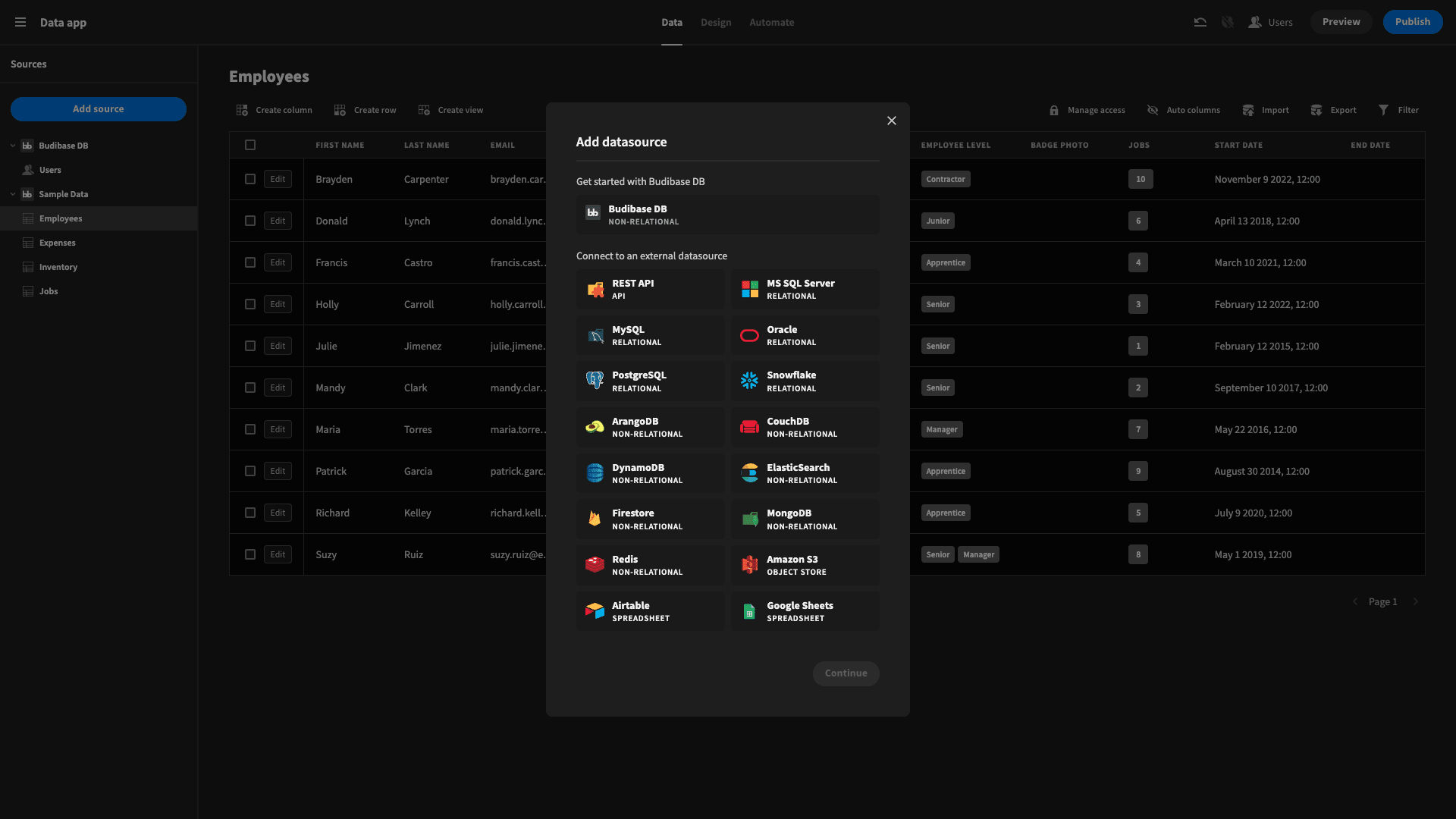This screenshot has width=1456, height=819.
Task: Edit the Richard Kelley row
Action: [278, 513]
